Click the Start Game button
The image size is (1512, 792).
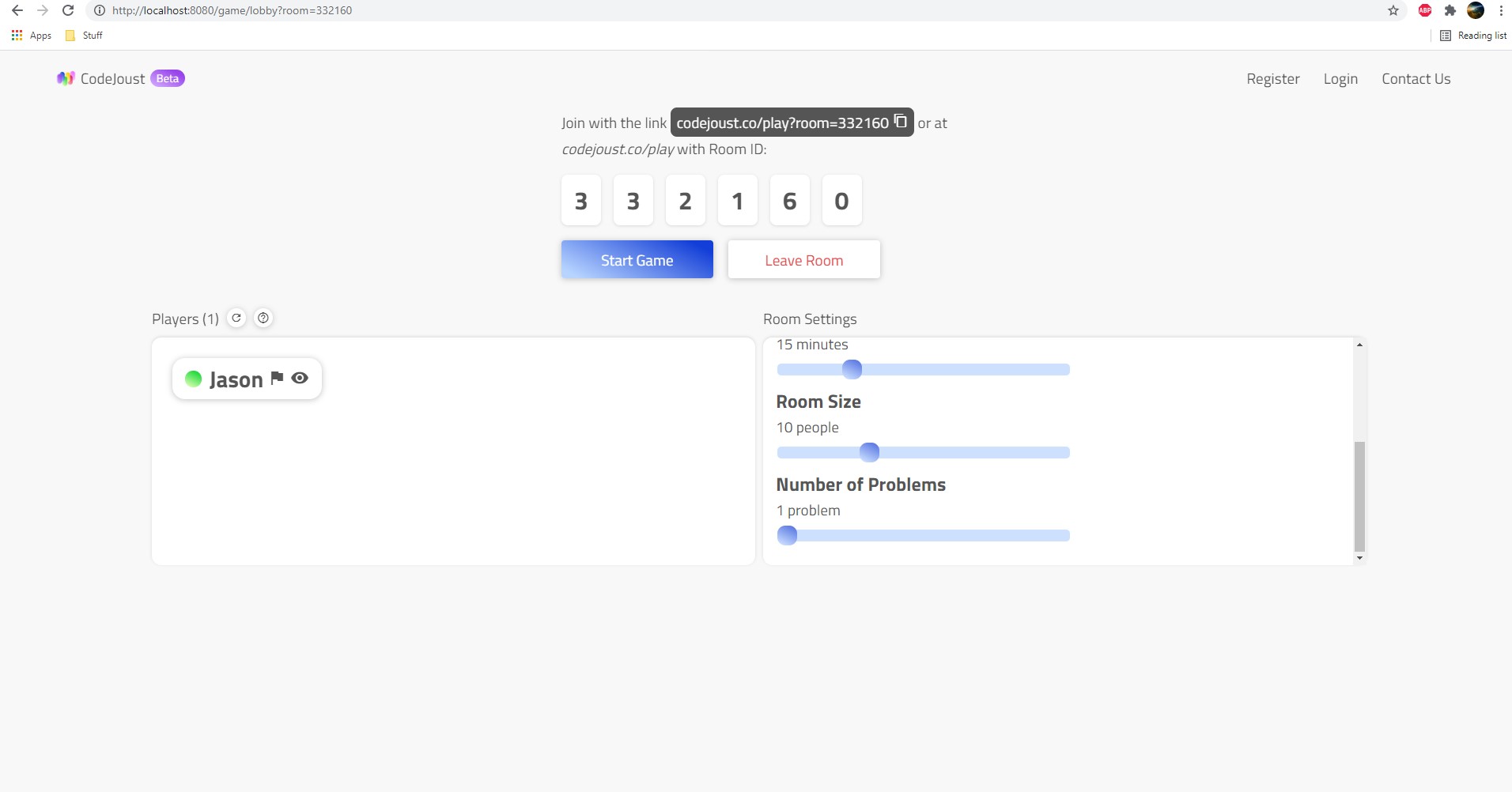point(637,259)
